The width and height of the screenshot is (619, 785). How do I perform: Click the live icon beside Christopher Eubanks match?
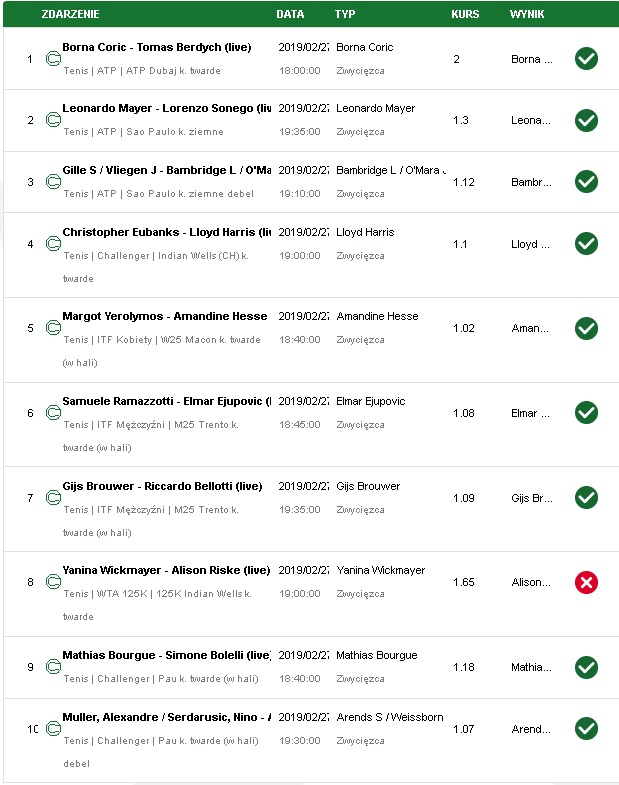pos(53,244)
